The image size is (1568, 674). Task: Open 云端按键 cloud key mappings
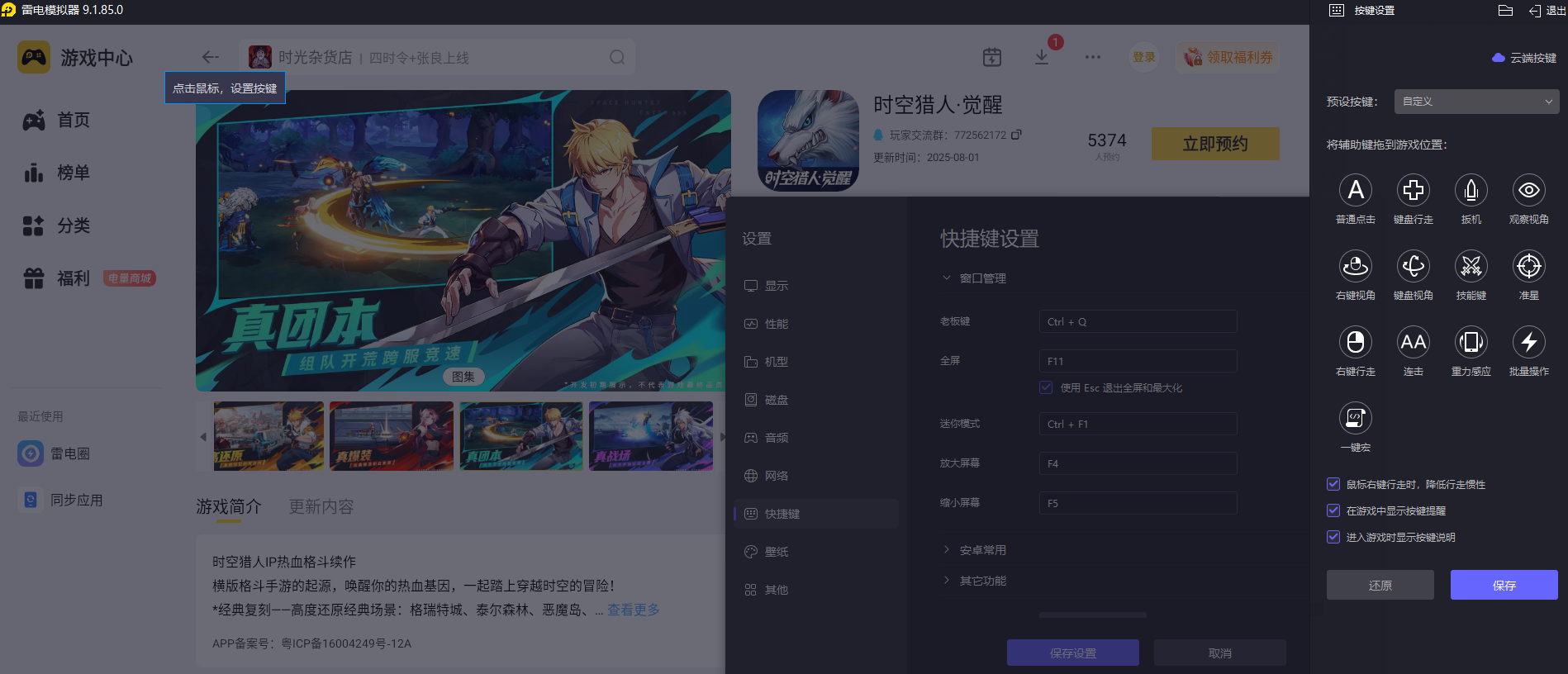click(1524, 58)
